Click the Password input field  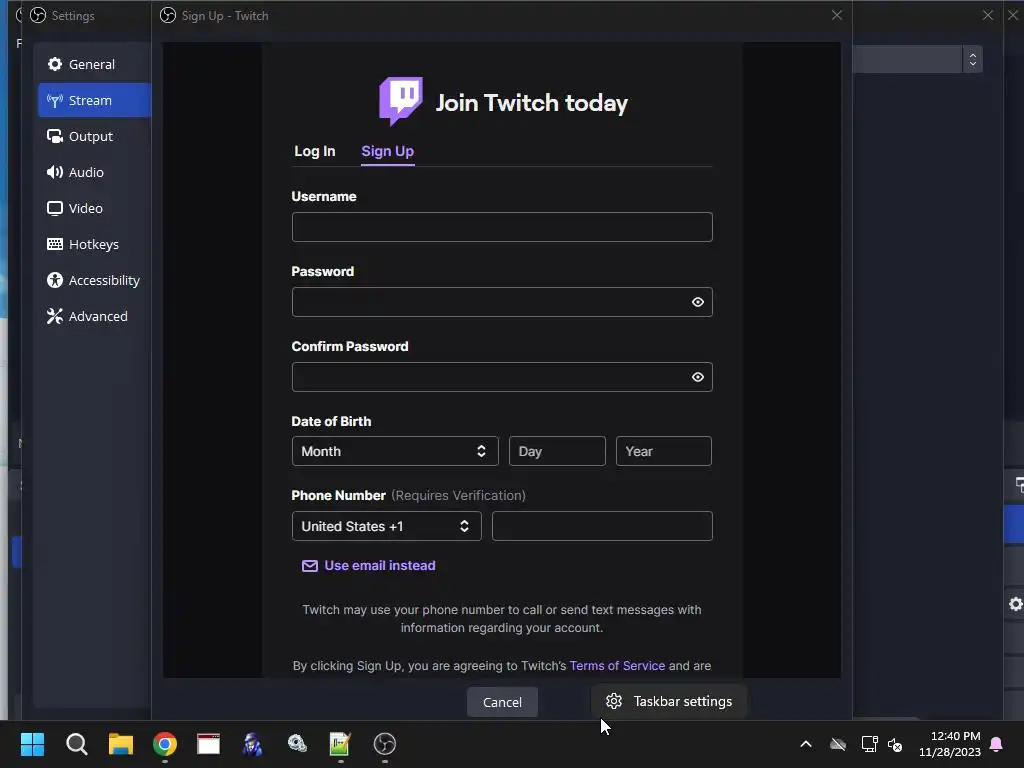click(x=502, y=302)
